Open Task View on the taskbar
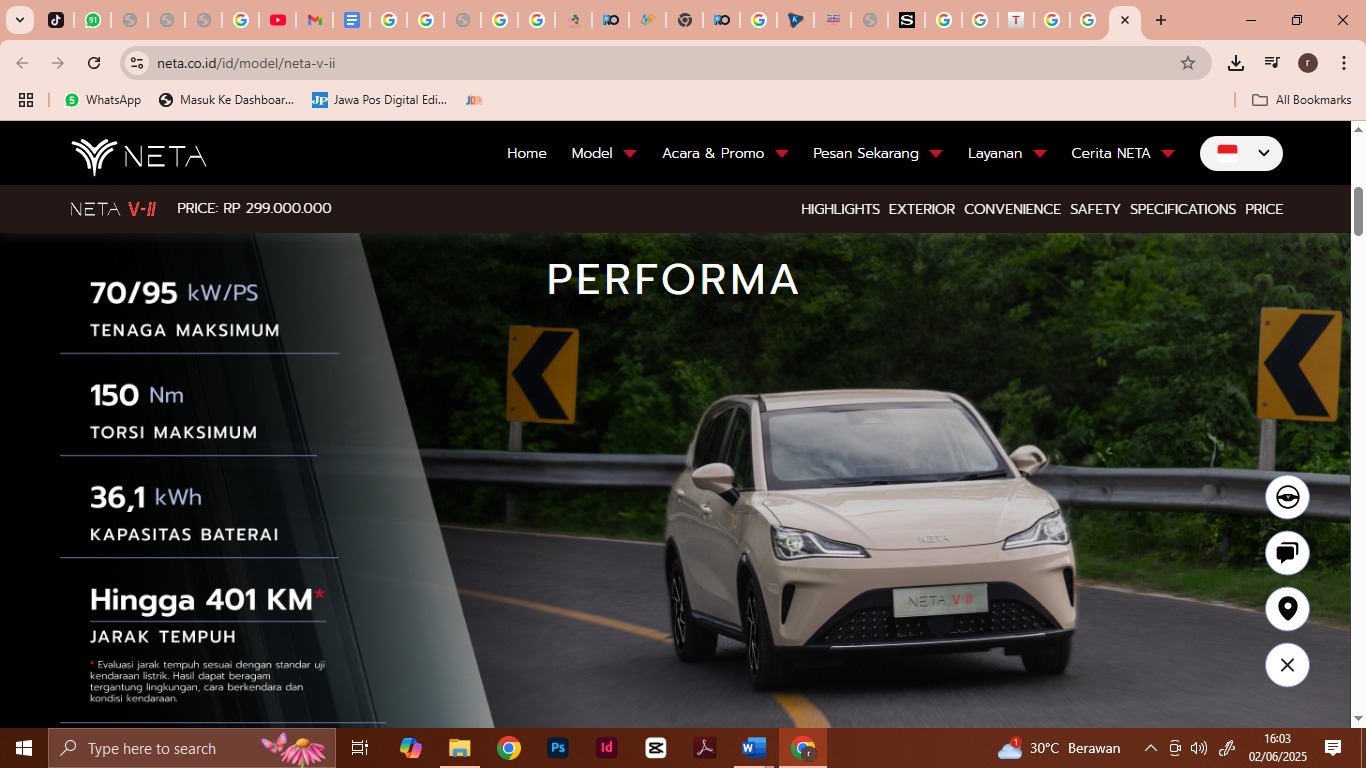The width and height of the screenshot is (1366, 768). pos(360,748)
